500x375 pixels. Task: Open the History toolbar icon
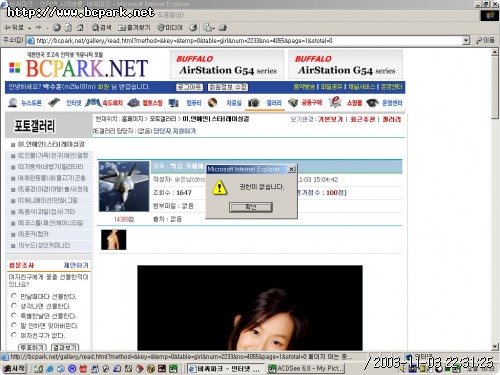[193, 28]
